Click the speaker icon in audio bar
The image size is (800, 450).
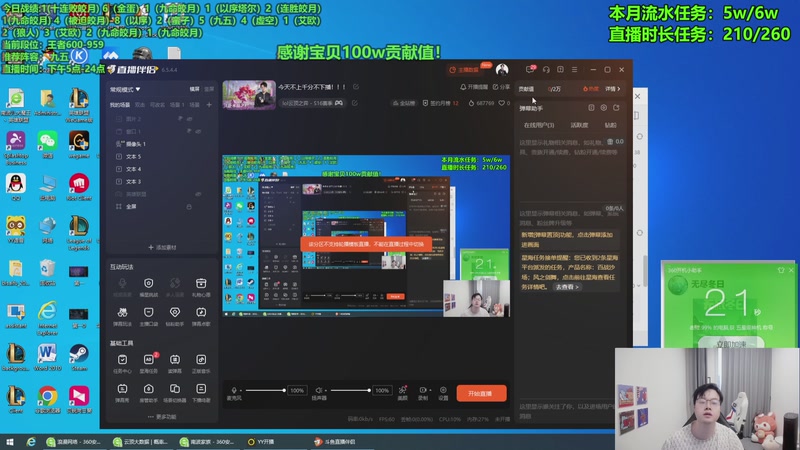click(318, 390)
